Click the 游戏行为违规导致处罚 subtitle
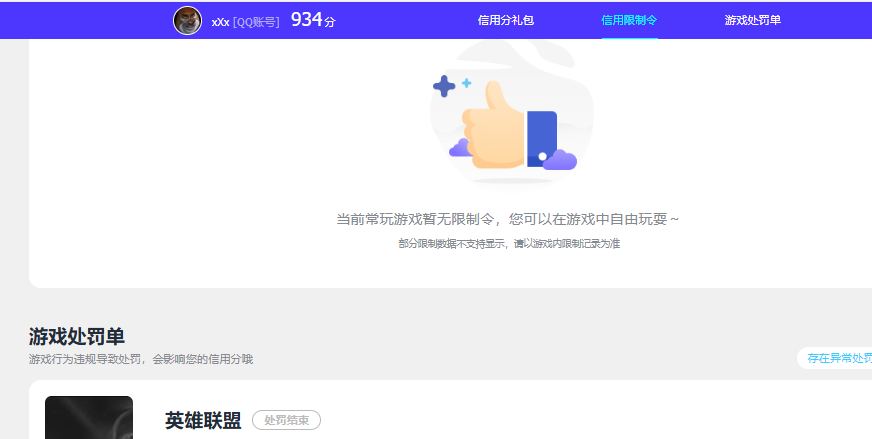The width and height of the screenshot is (872, 439). tap(141, 359)
